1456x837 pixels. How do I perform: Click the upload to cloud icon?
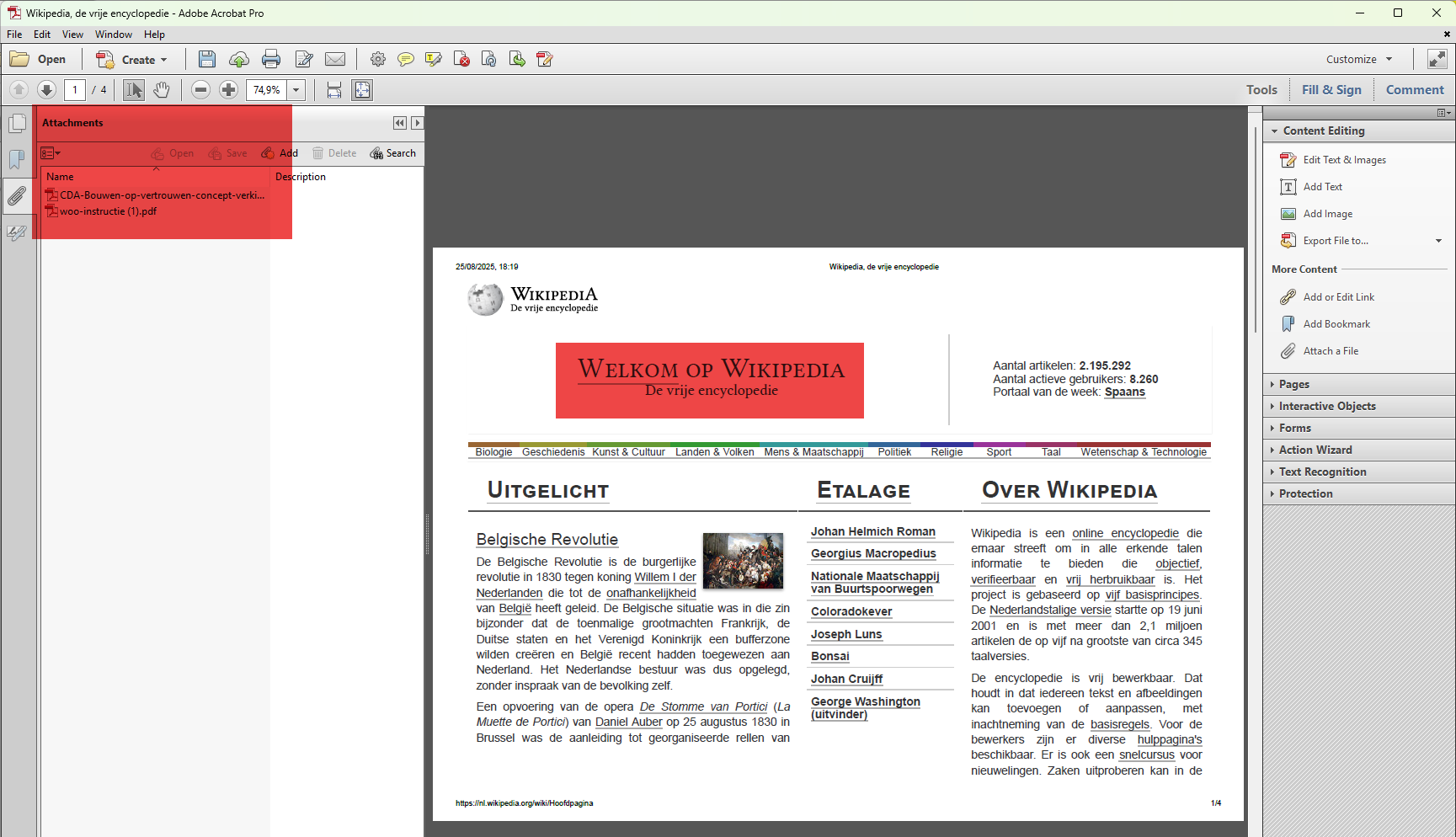pos(239,60)
